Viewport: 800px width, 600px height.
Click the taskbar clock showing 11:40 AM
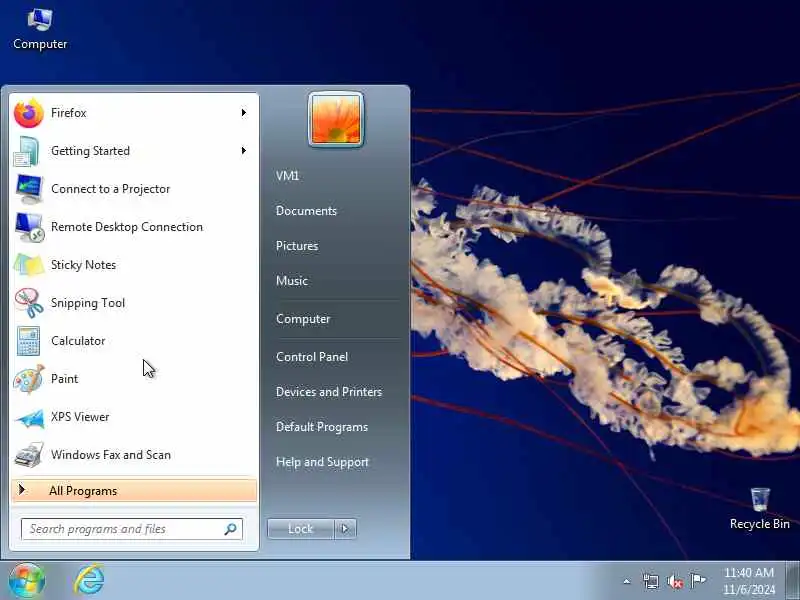[x=749, y=581]
